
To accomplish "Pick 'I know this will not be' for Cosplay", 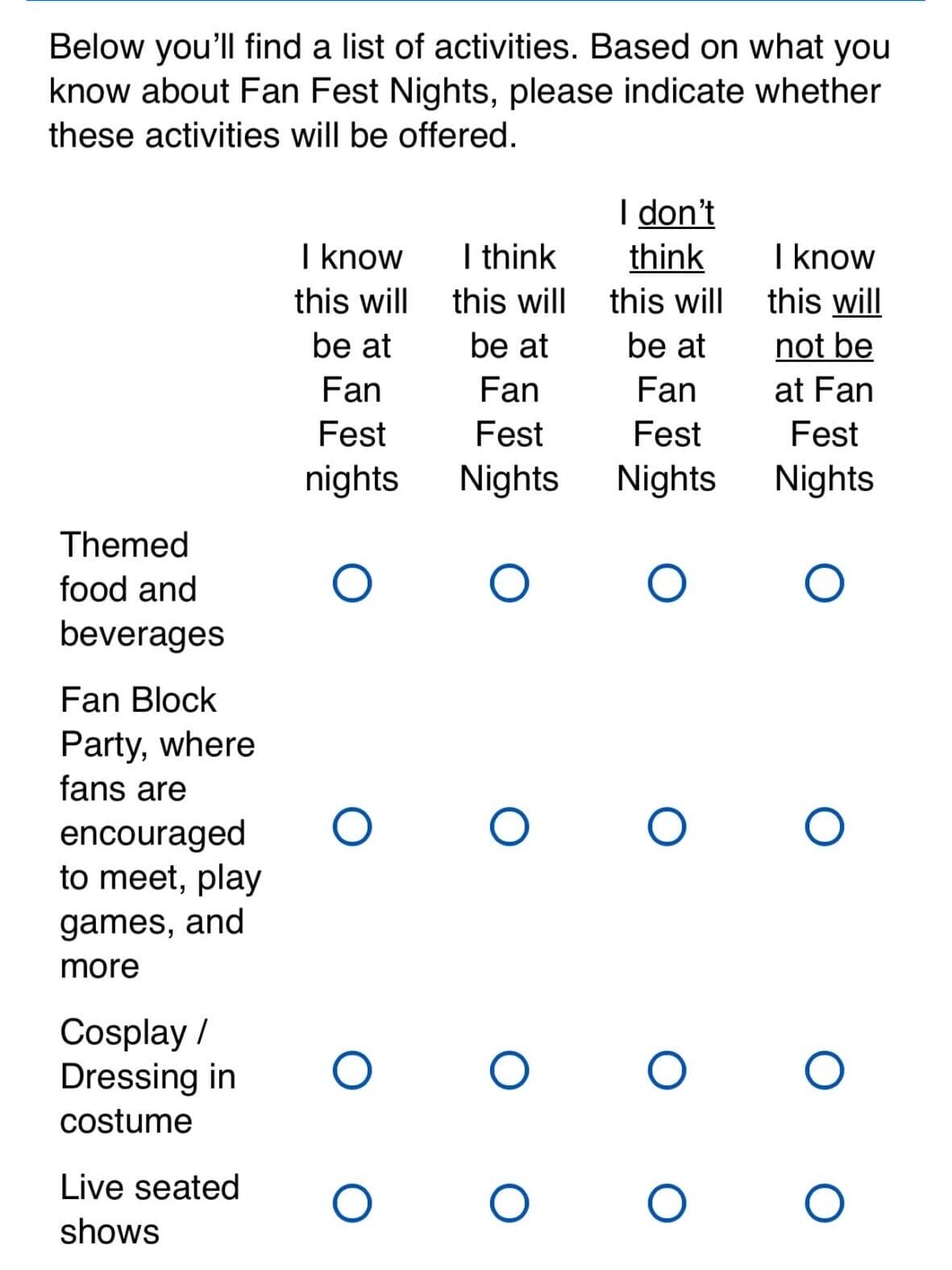I will click(x=824, y=1070).
